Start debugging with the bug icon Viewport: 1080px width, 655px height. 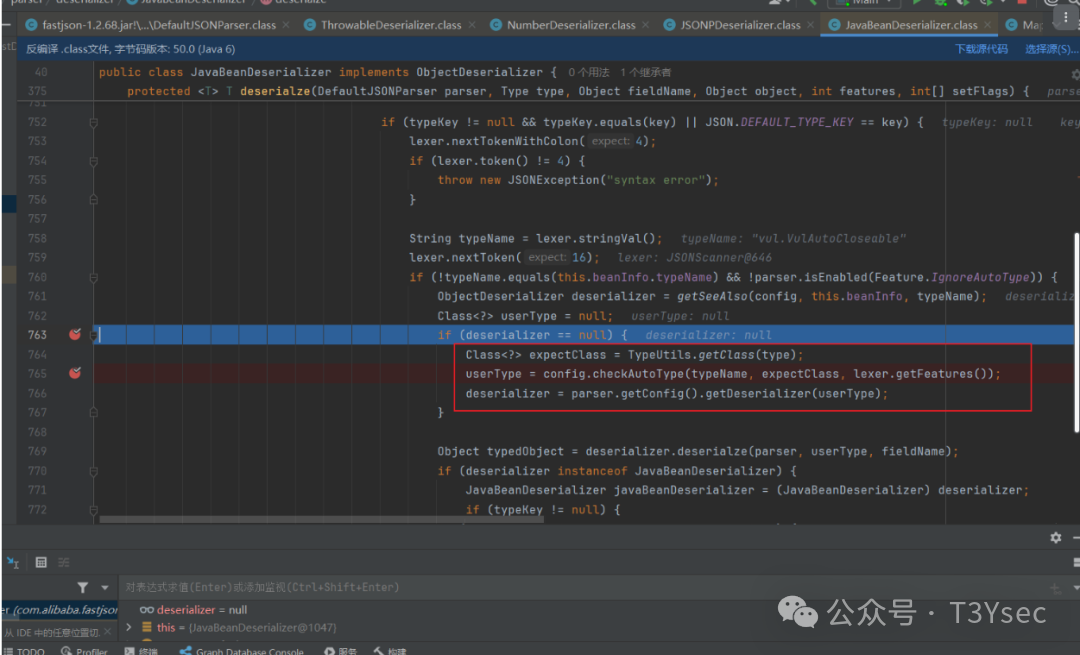941,3
